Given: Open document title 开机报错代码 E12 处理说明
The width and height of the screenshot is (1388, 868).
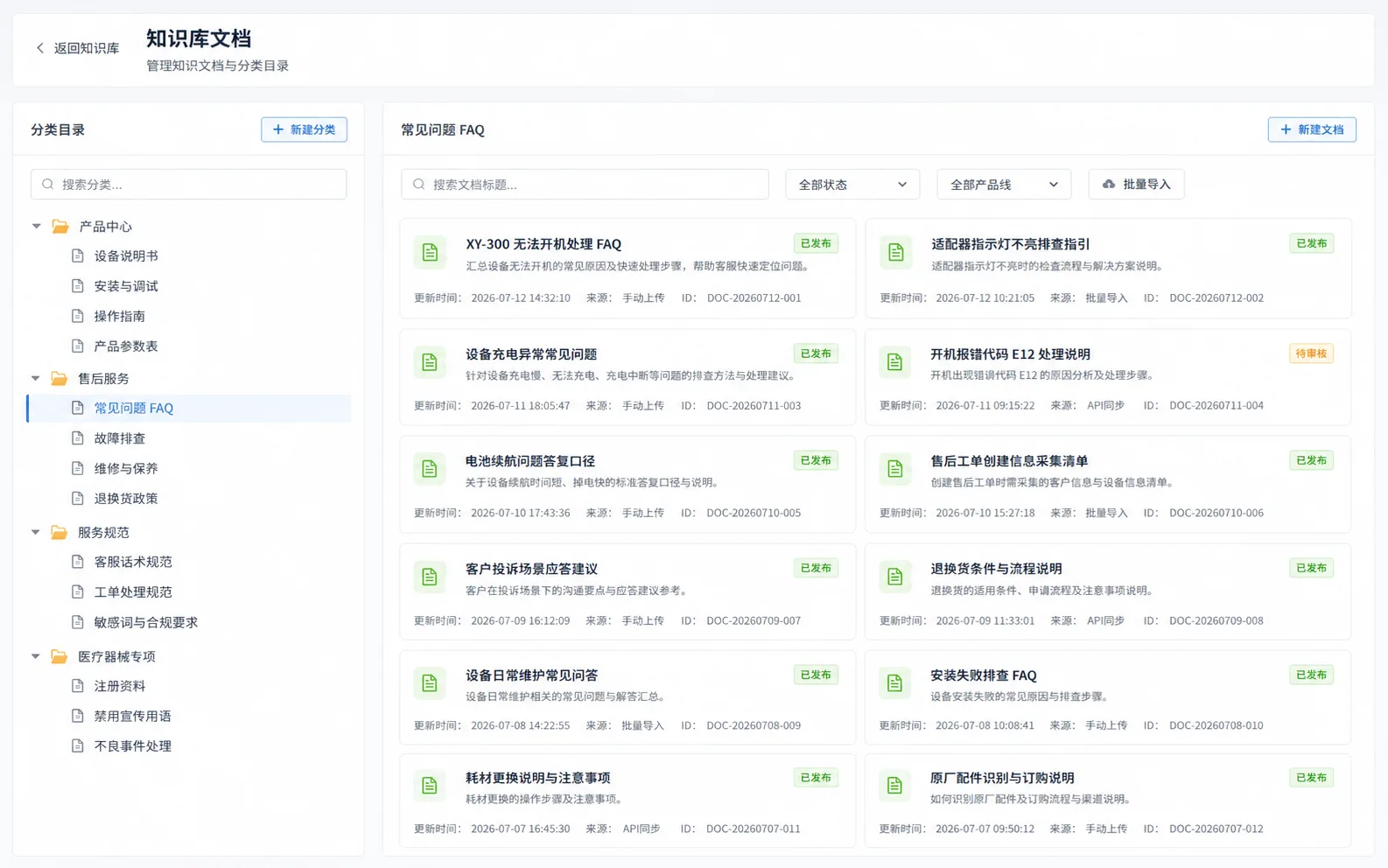Looking at the screenshot, I should coord(1010,354).
